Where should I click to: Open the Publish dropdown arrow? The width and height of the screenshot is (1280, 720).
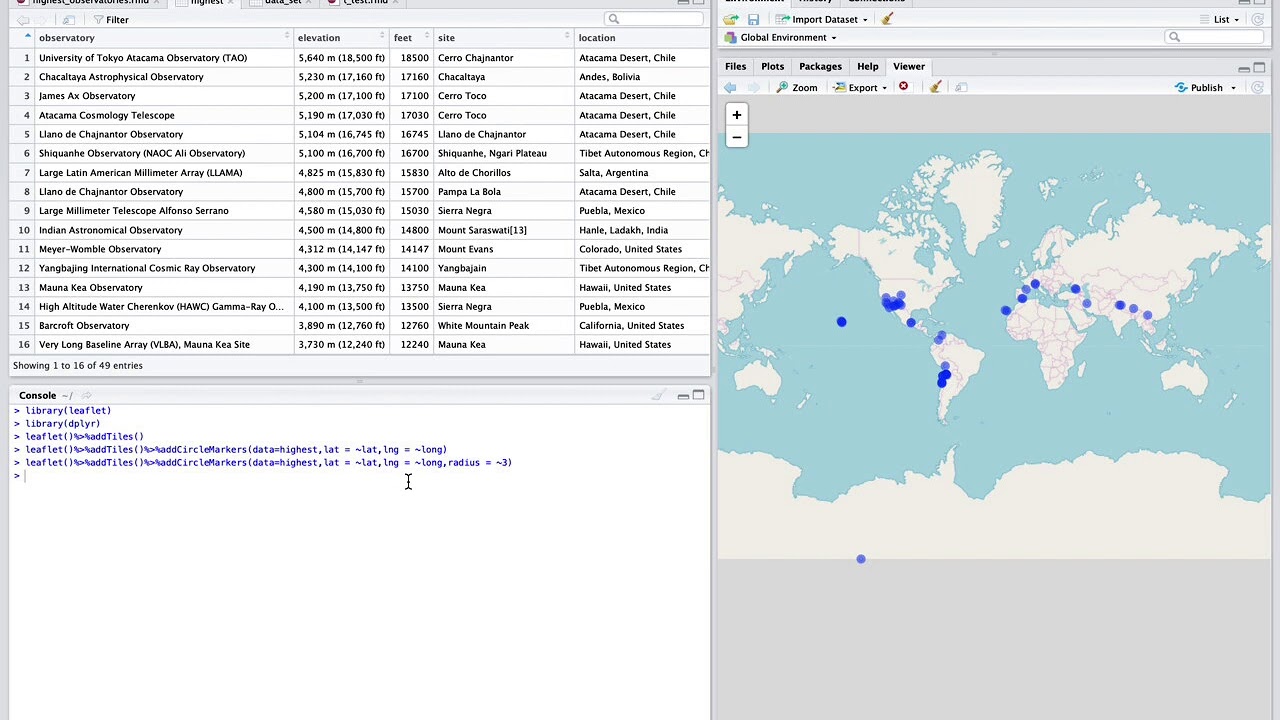(1233, 88)
